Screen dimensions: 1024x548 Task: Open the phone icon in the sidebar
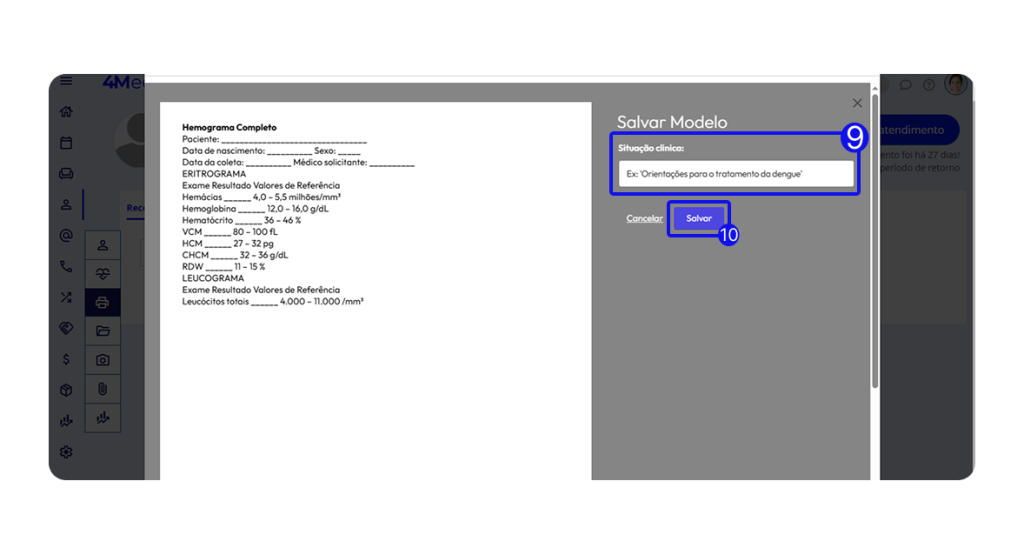[x=66, y=267]
